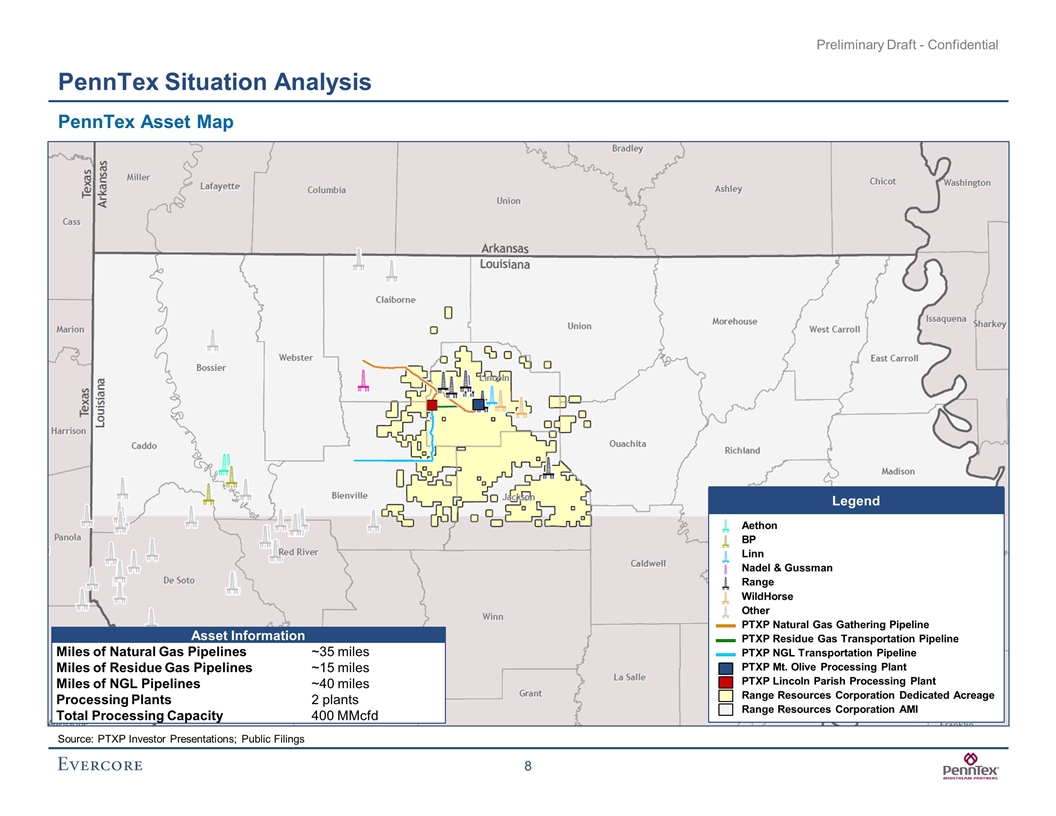Click the PennTex logo in footer
1056x816 pixels.
[970, 766]
